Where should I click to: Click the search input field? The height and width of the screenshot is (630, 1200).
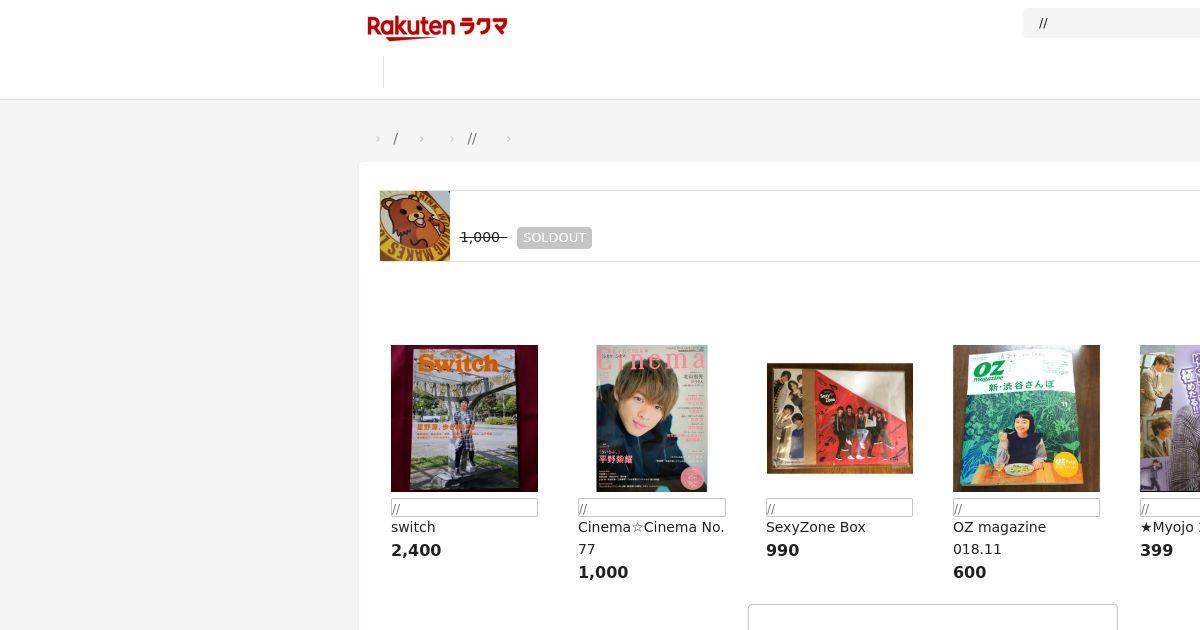1111,23
